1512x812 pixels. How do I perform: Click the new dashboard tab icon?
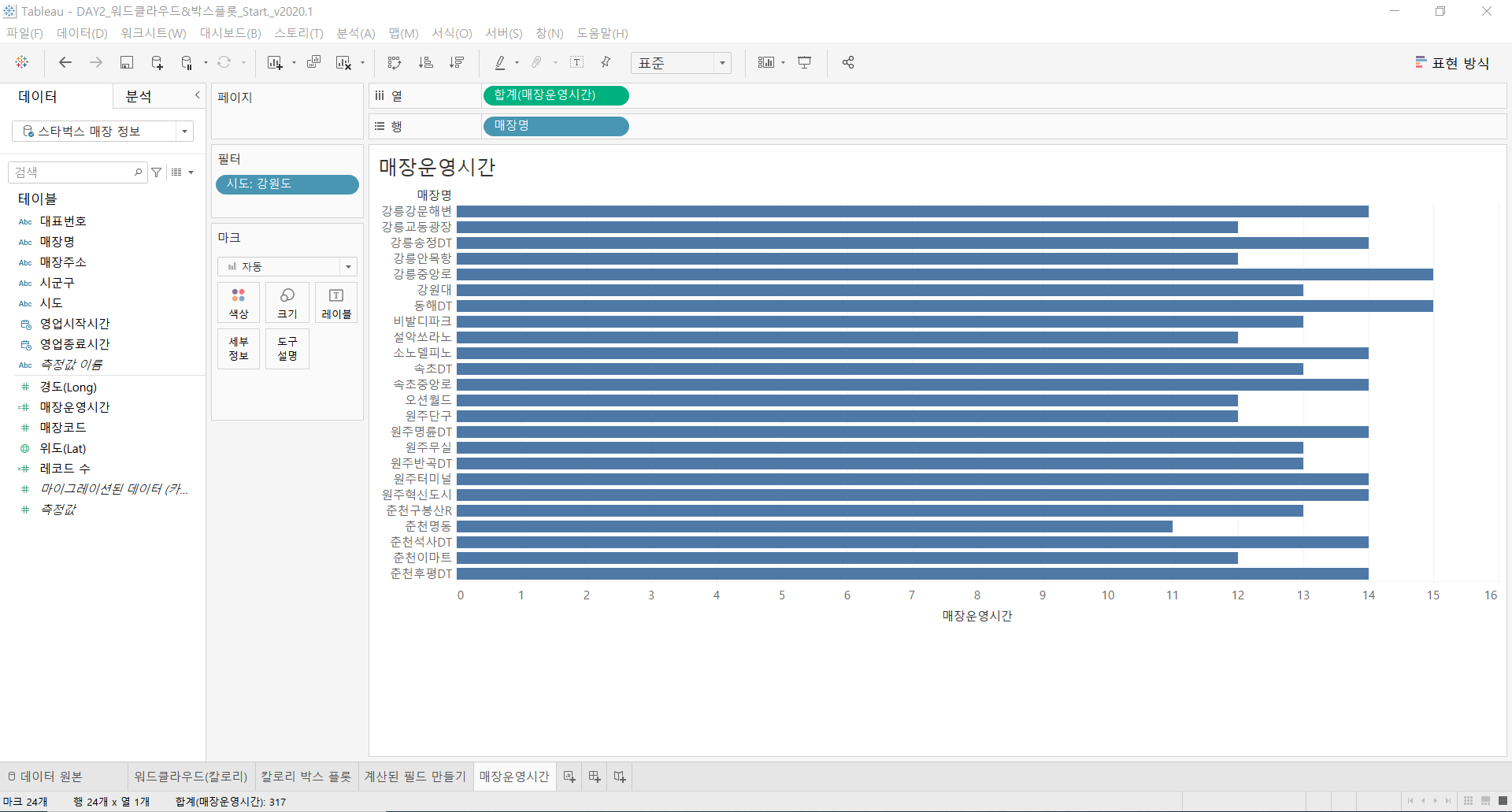click(595, 777)
